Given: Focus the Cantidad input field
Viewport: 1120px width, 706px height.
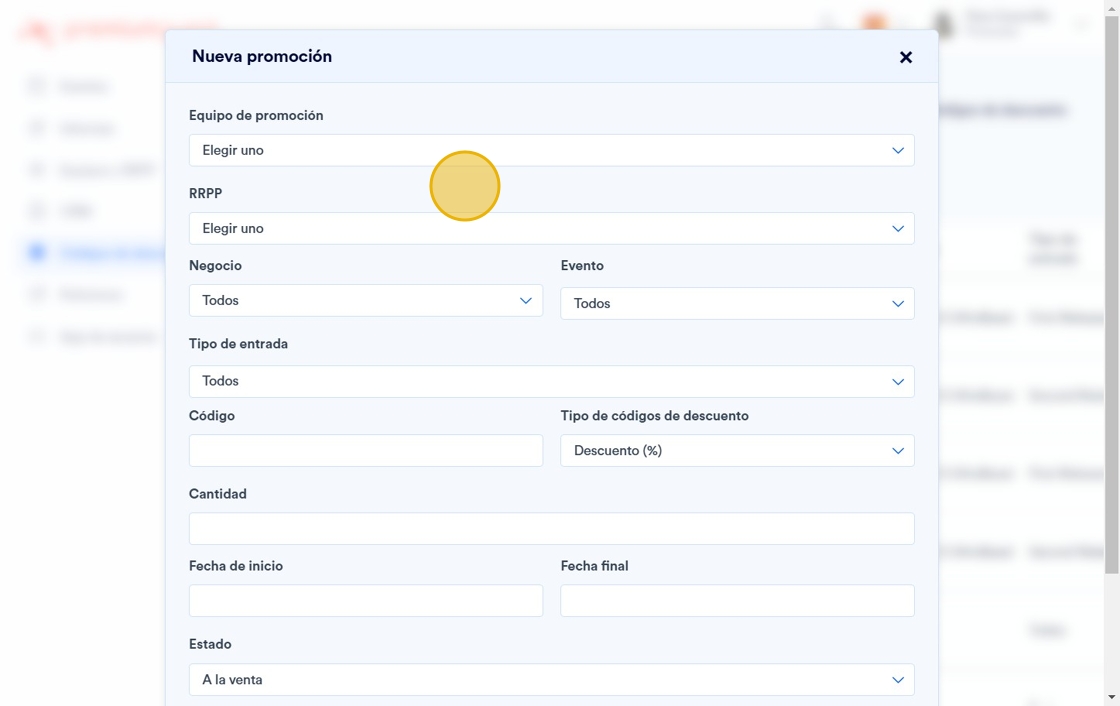Looking at the screenshot, I should click(551, 528).
